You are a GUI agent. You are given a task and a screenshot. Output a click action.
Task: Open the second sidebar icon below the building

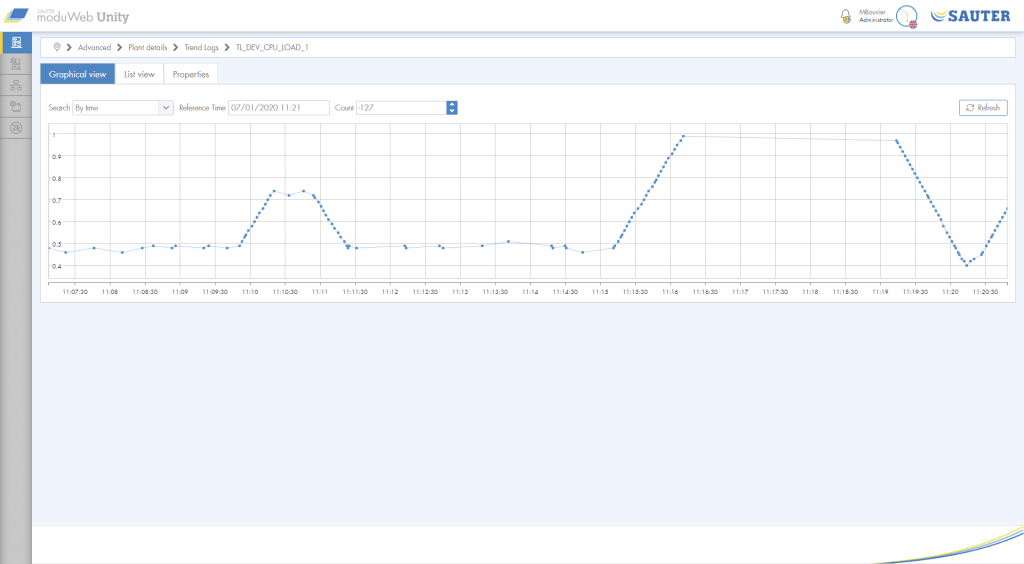point(15,64)
